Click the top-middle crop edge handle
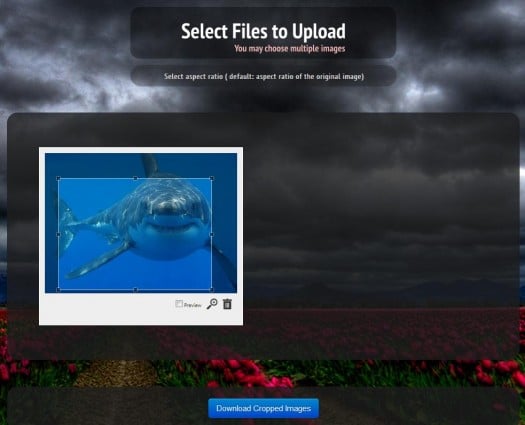 (x=135, y=179)
